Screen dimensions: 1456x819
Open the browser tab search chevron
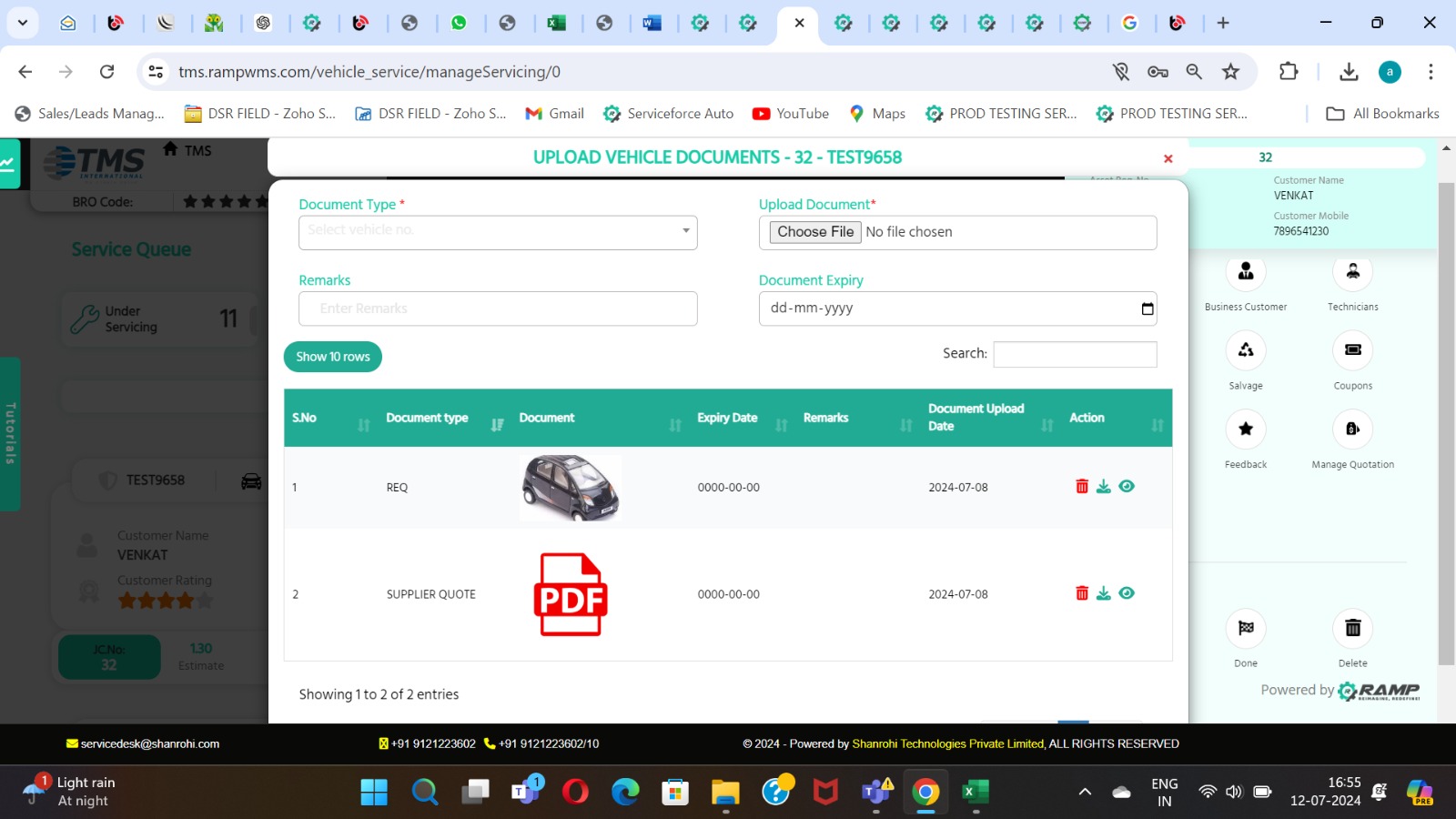click(x=22, y=22)
